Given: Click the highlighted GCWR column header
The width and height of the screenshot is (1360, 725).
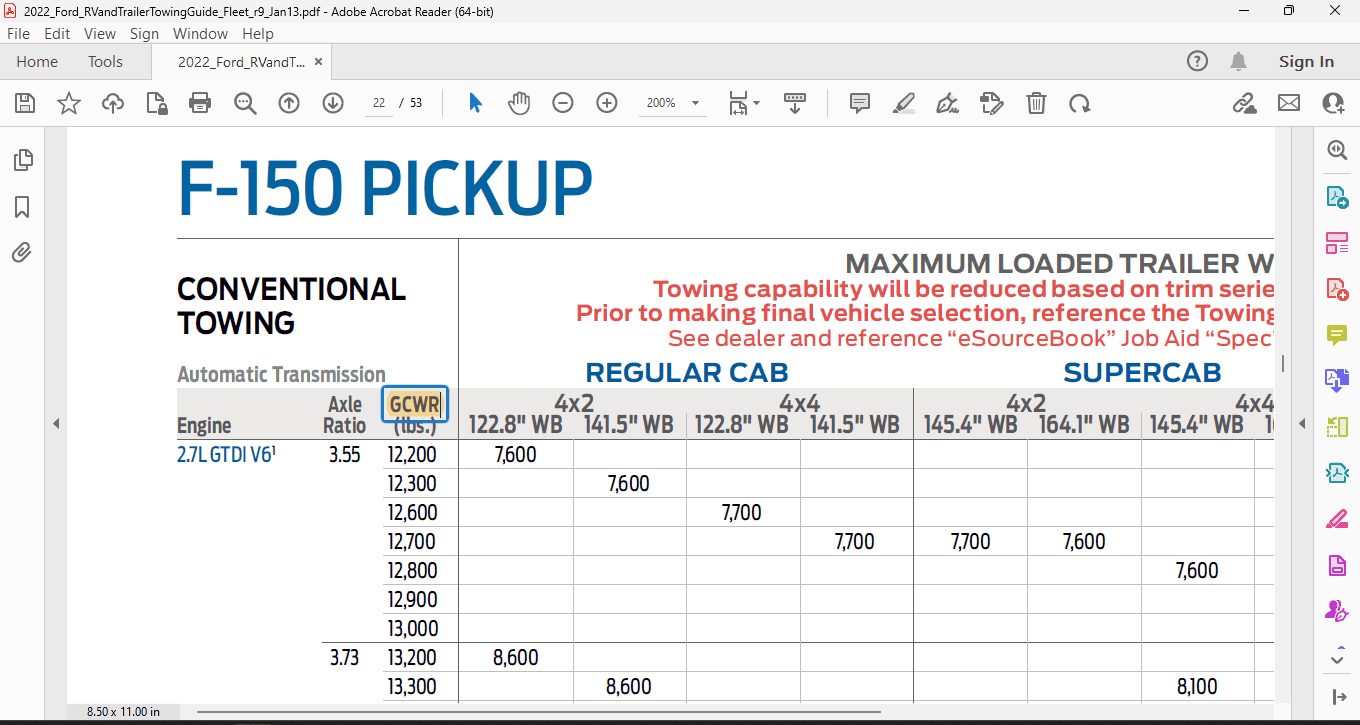Looking at the screenshot, I should [x=414, y=404].
